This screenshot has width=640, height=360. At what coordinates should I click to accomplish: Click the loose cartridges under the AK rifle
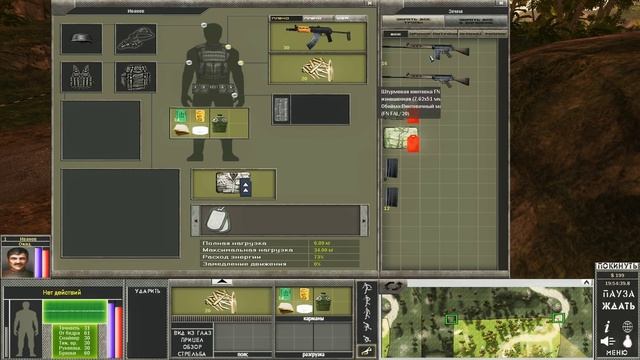click(x=318, y=69)
